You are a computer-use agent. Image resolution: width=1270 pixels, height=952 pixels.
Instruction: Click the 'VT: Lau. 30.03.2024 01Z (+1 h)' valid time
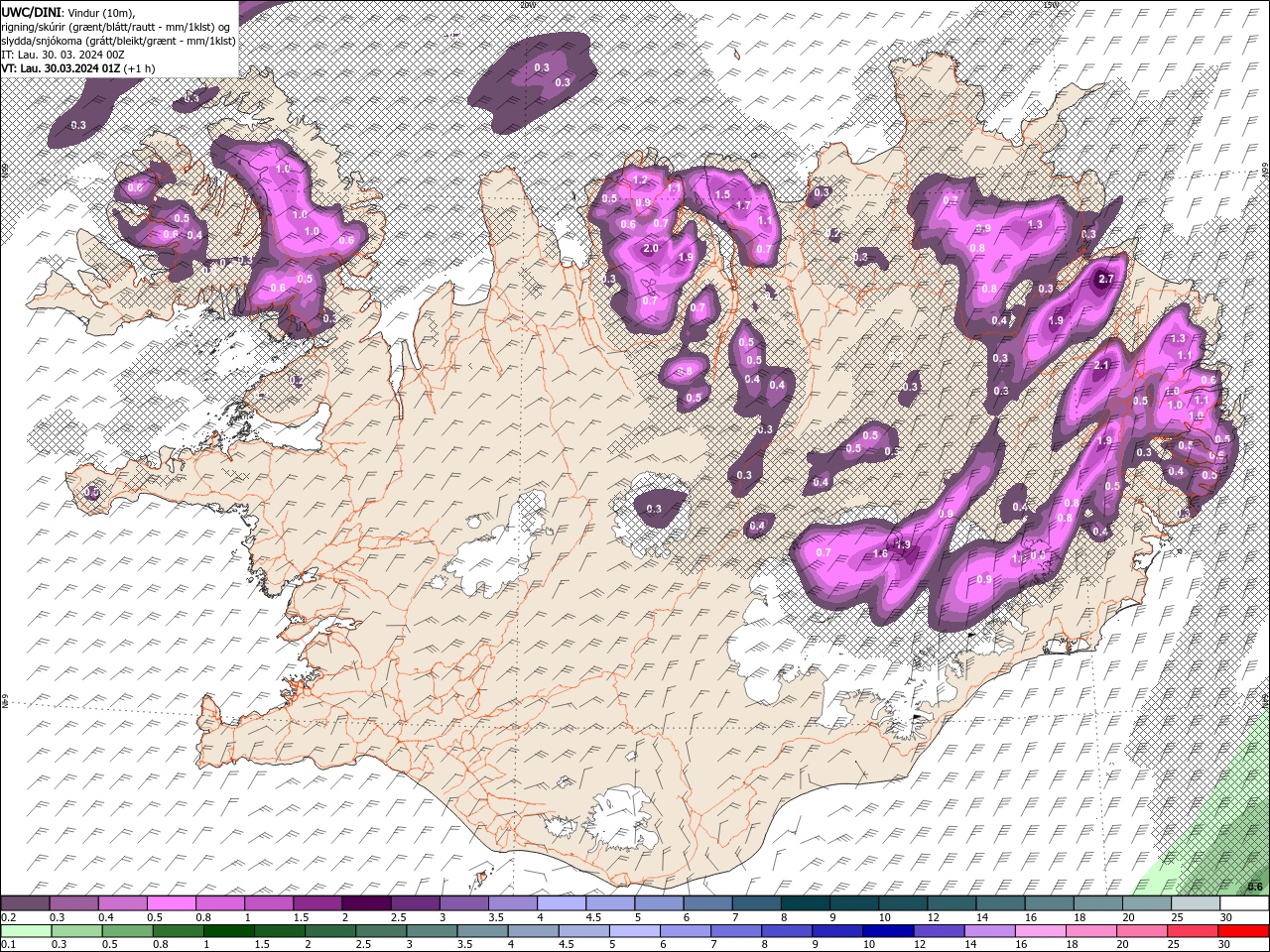(x=78, y=67)
